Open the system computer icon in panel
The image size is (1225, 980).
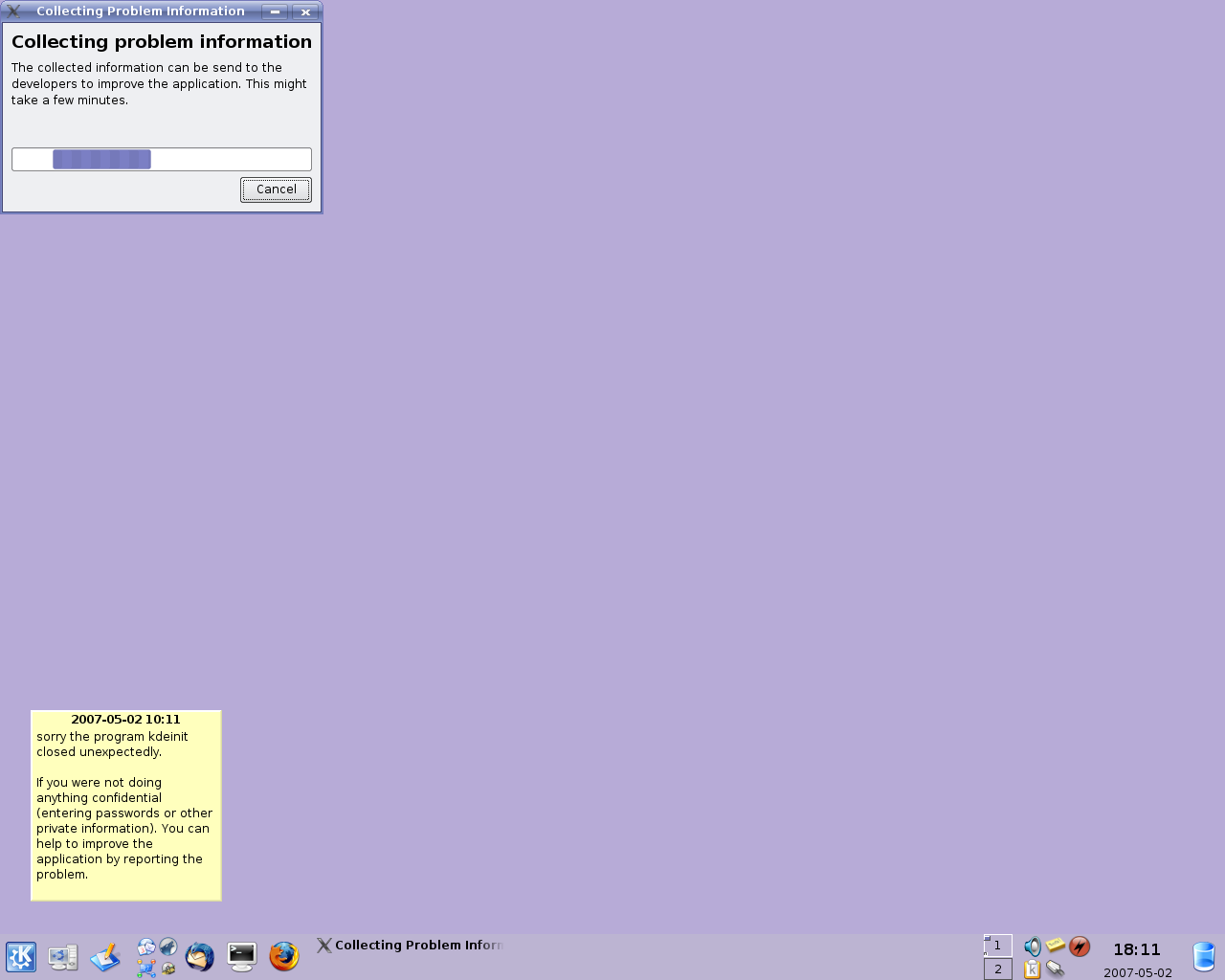pyautogui.click(x=63, y=956)
